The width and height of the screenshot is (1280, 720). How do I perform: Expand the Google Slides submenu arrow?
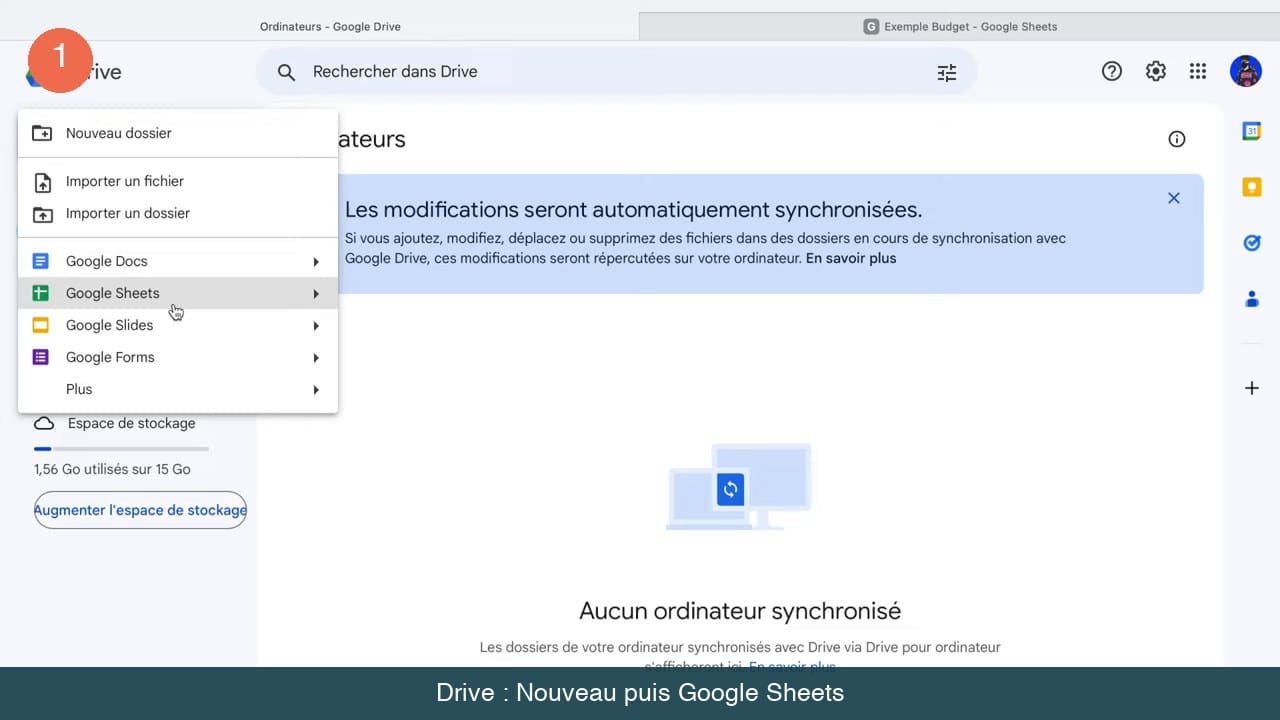click(316, 326)
